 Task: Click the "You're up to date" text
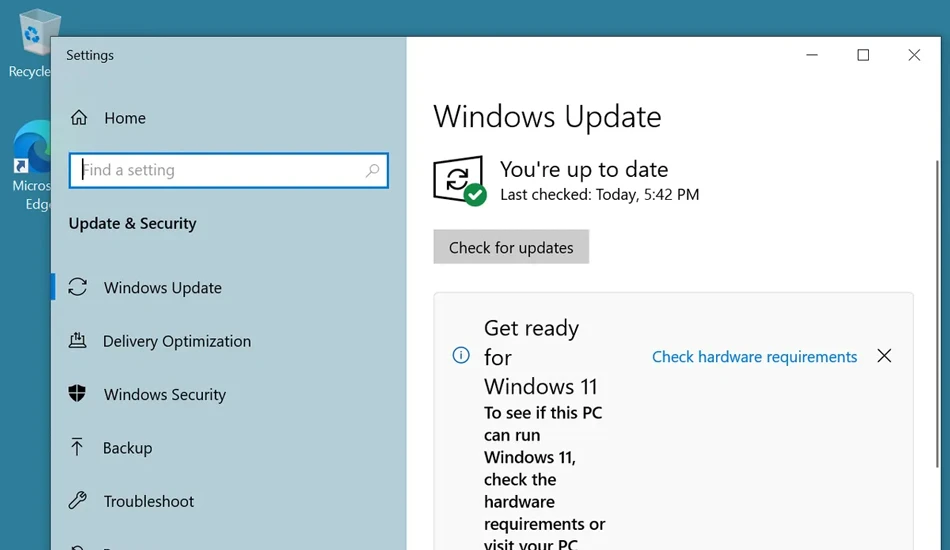point(584,170)
